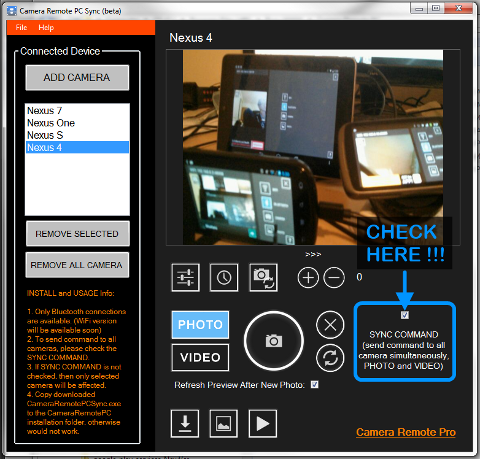Click the app icon in the title bar
480x459 pixels.
tap(12, 11)
